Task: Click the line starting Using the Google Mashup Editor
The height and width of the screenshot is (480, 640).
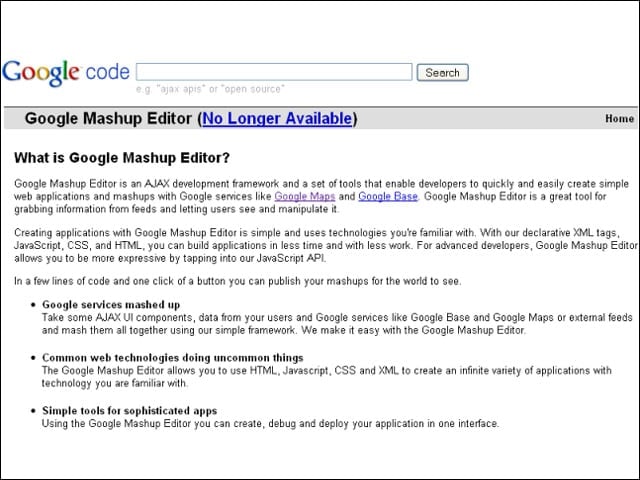Action: point(270,423)
